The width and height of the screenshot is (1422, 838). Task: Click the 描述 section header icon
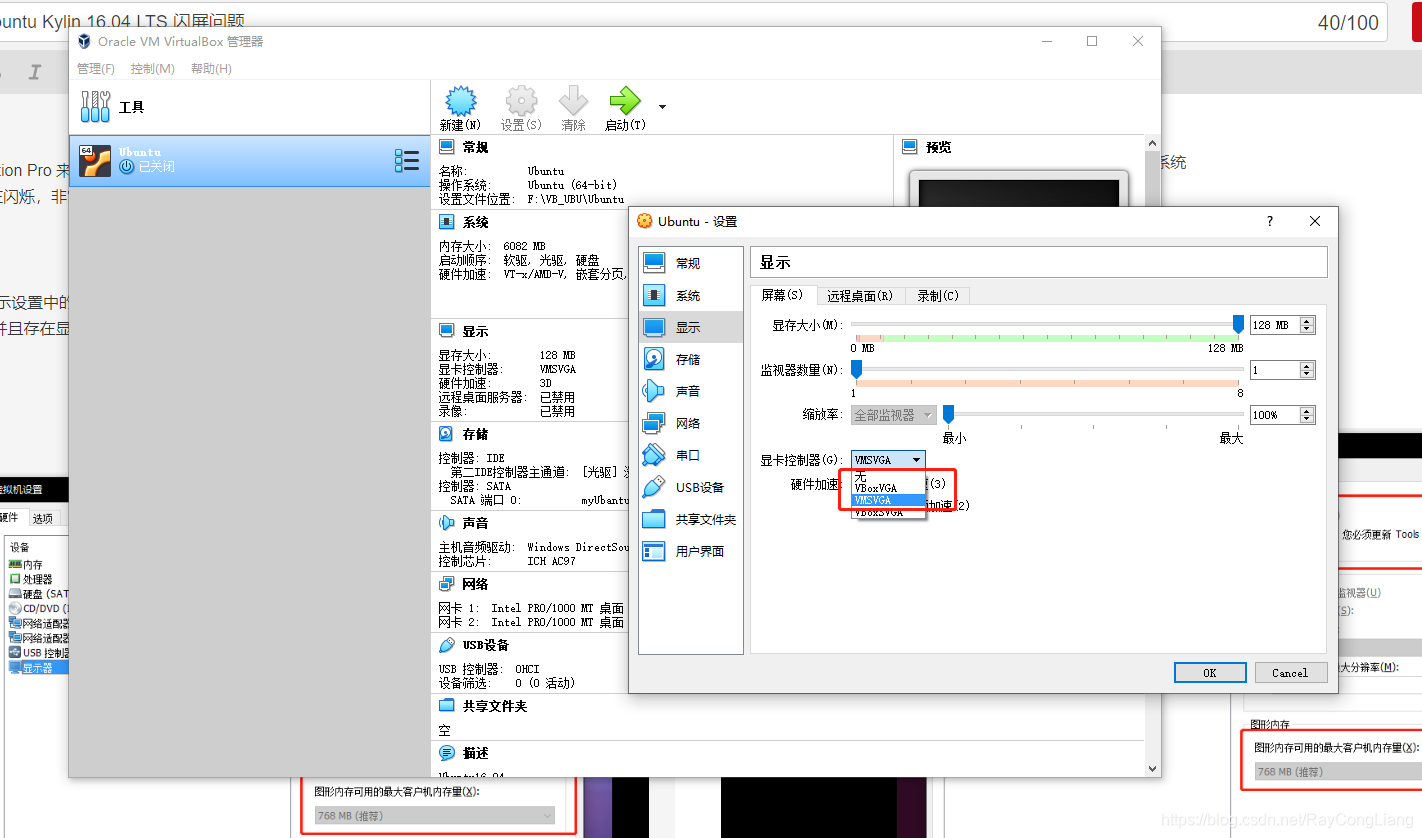[x=446, y=753]
